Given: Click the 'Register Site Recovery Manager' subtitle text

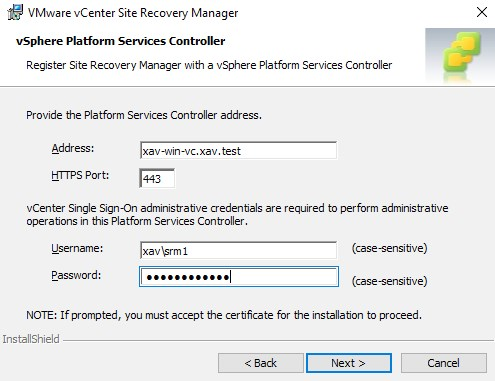Looking at the screenshot, I should click(x=209, y=65).
